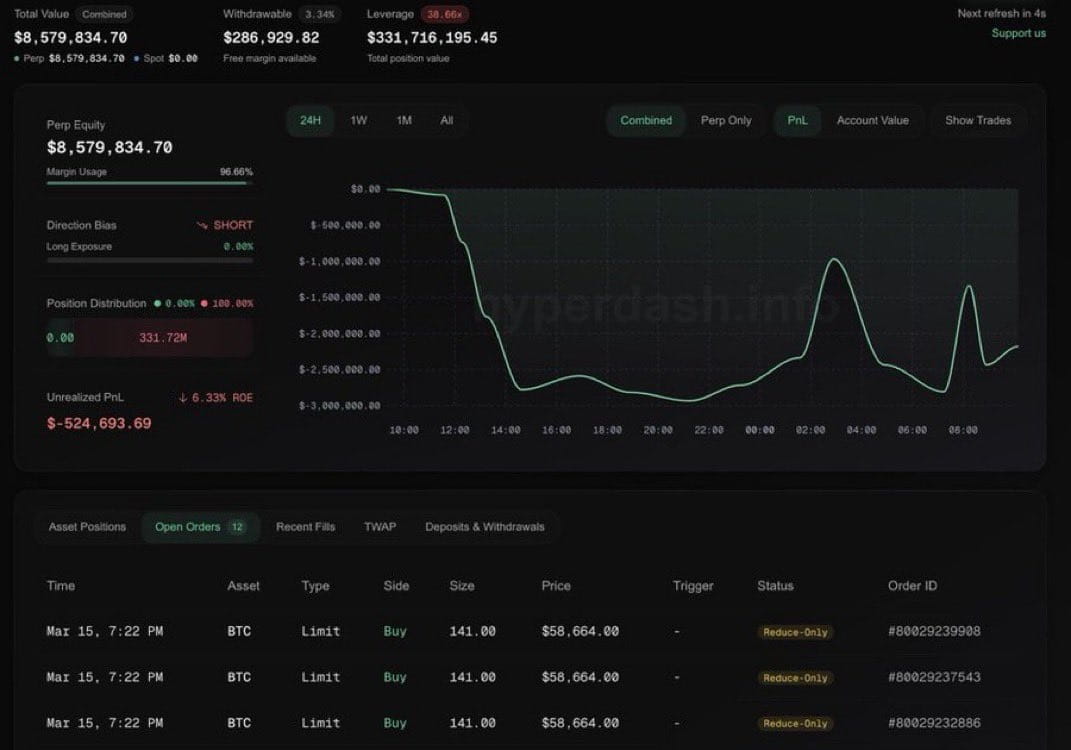The height and width of the screenshot is (750, 1071).
Task: Click the 38.66x leverage badge
Action: (444, 14)
